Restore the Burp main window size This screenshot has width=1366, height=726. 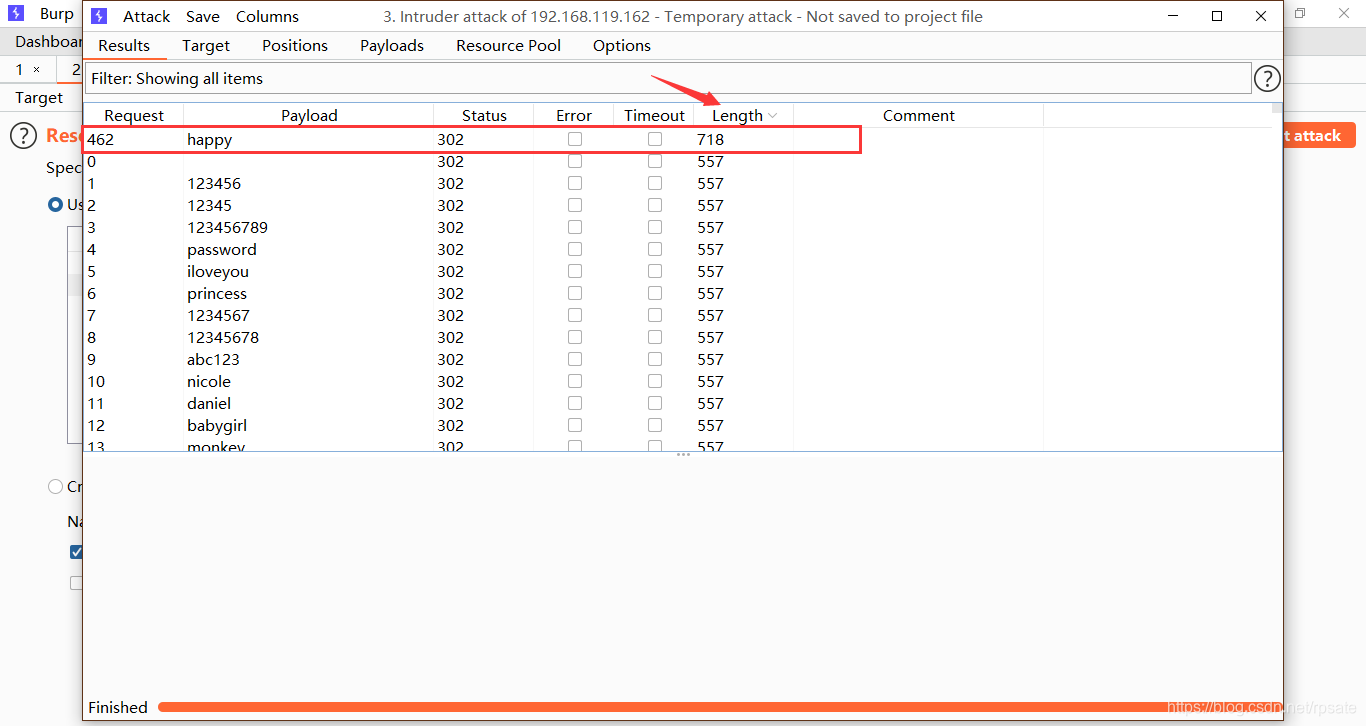pyautogui.click(x=1300, y=13)
